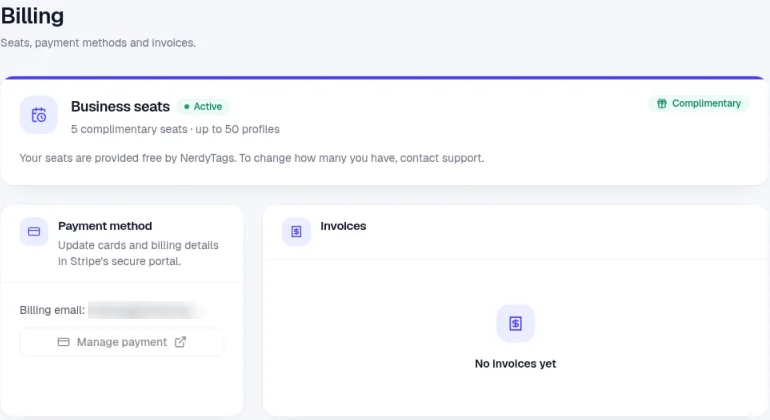Click the blurred billing email value
Screen dimensions: 770x420
pyautogui.click(x=146, y=310)
